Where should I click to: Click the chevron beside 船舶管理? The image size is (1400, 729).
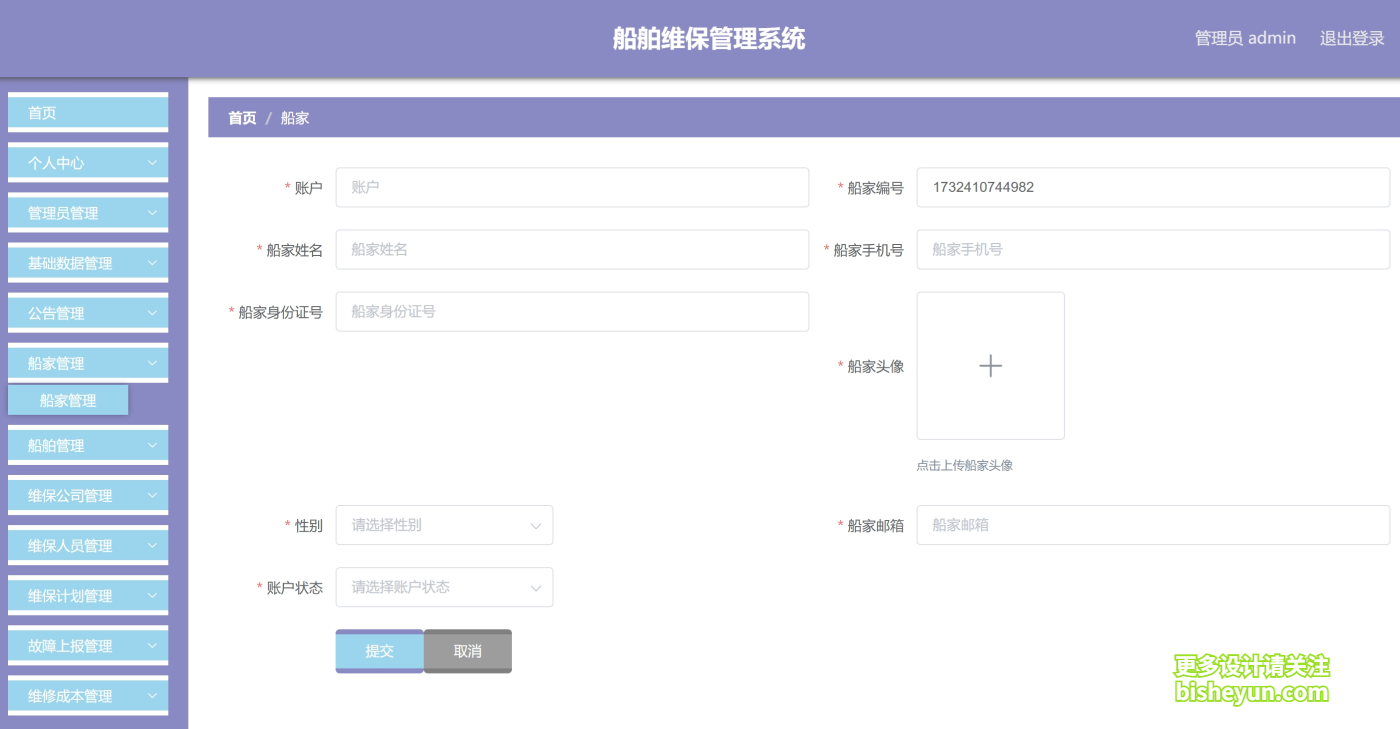click(x=152, y=446)
